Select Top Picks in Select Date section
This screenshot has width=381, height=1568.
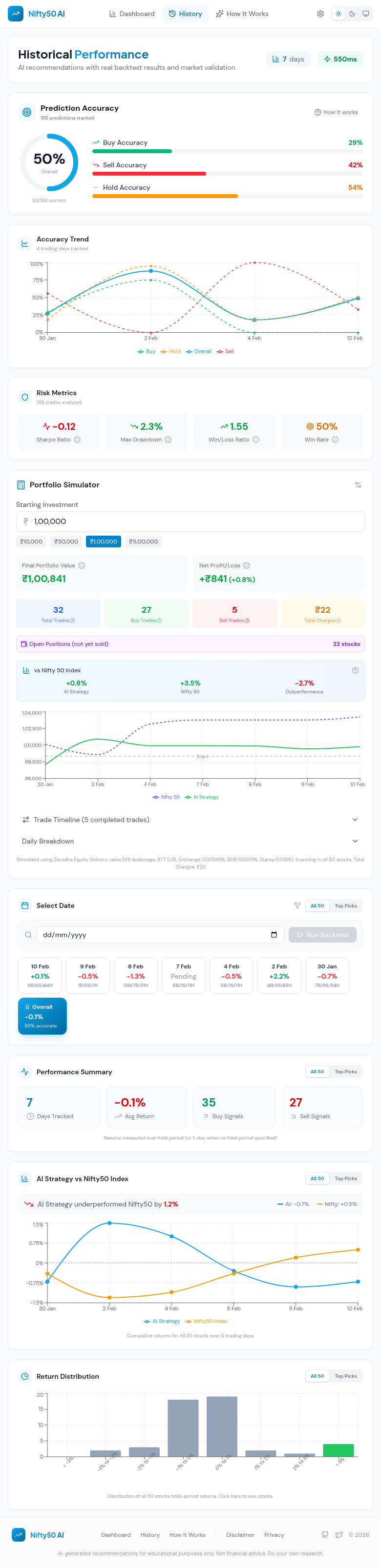[346, 906]
